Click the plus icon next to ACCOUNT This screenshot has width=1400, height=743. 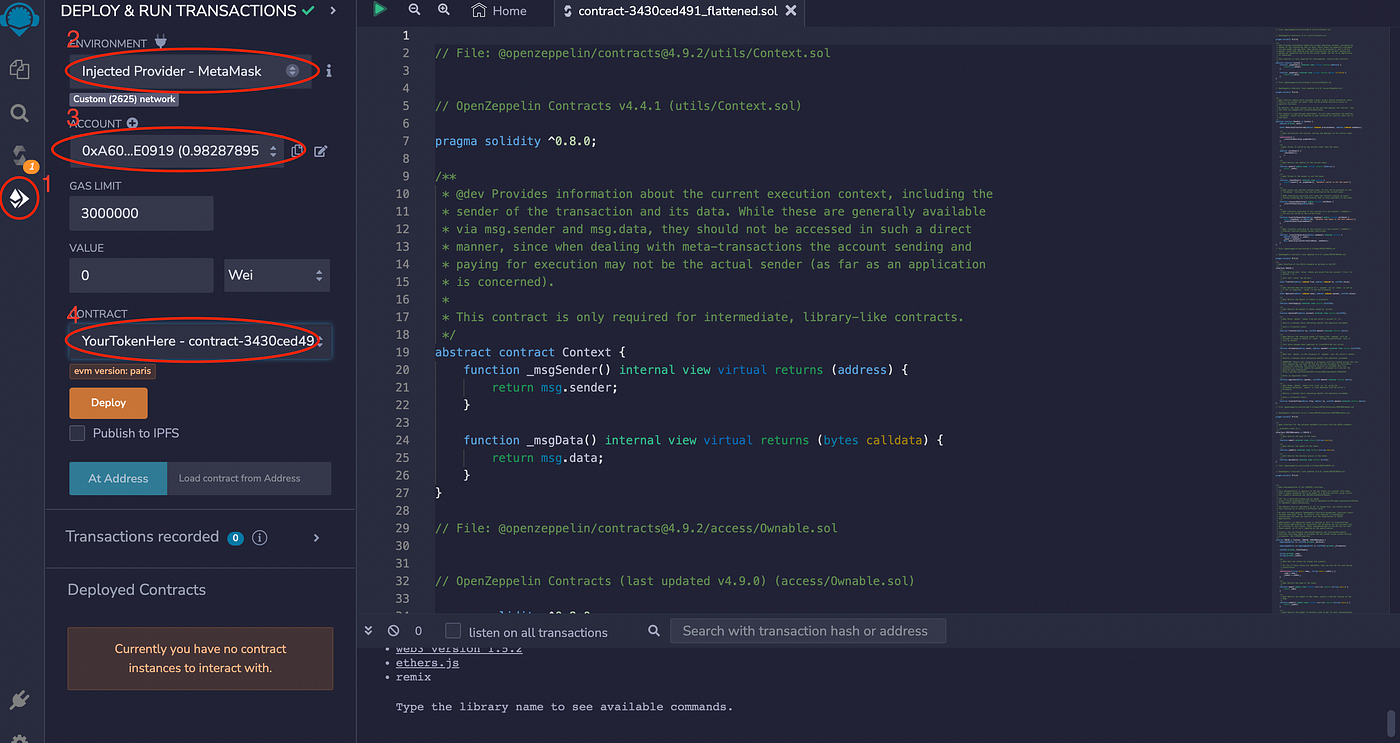(x=132, y=123)
